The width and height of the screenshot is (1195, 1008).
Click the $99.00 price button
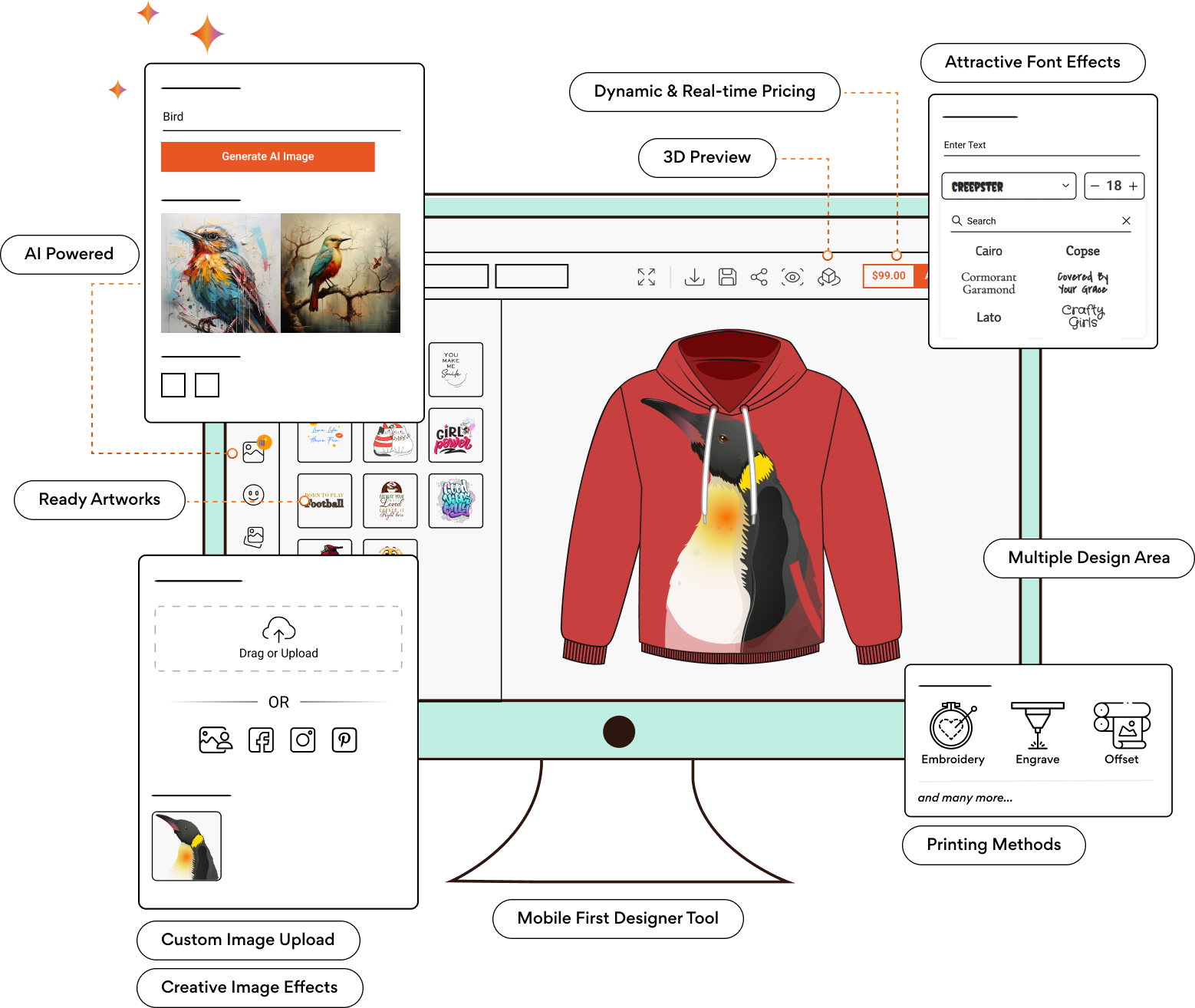[888, 276]
